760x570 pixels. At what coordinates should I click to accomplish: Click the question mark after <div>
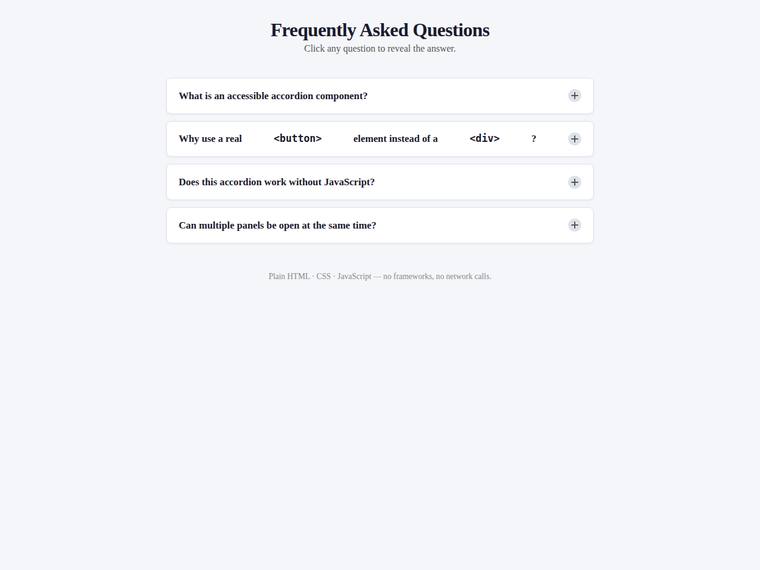coord(534,139)
